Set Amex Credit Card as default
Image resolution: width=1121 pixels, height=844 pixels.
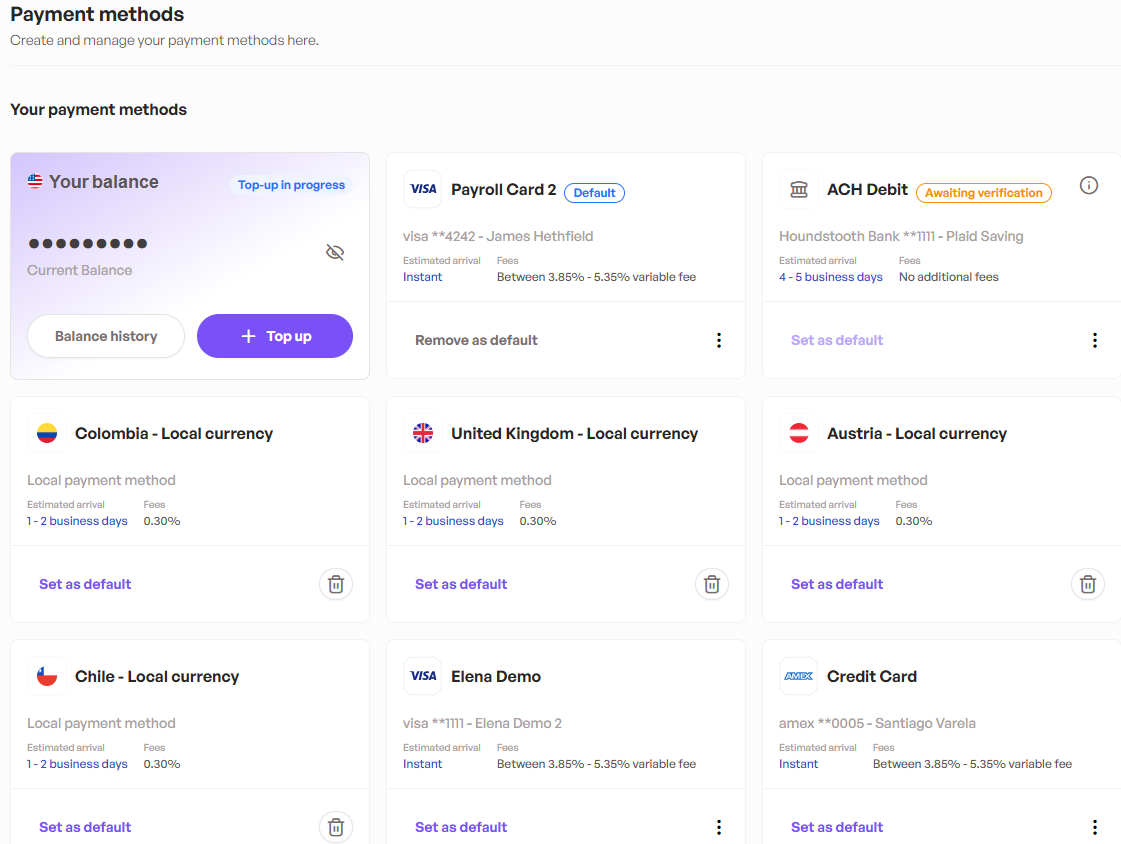[836, 827]
